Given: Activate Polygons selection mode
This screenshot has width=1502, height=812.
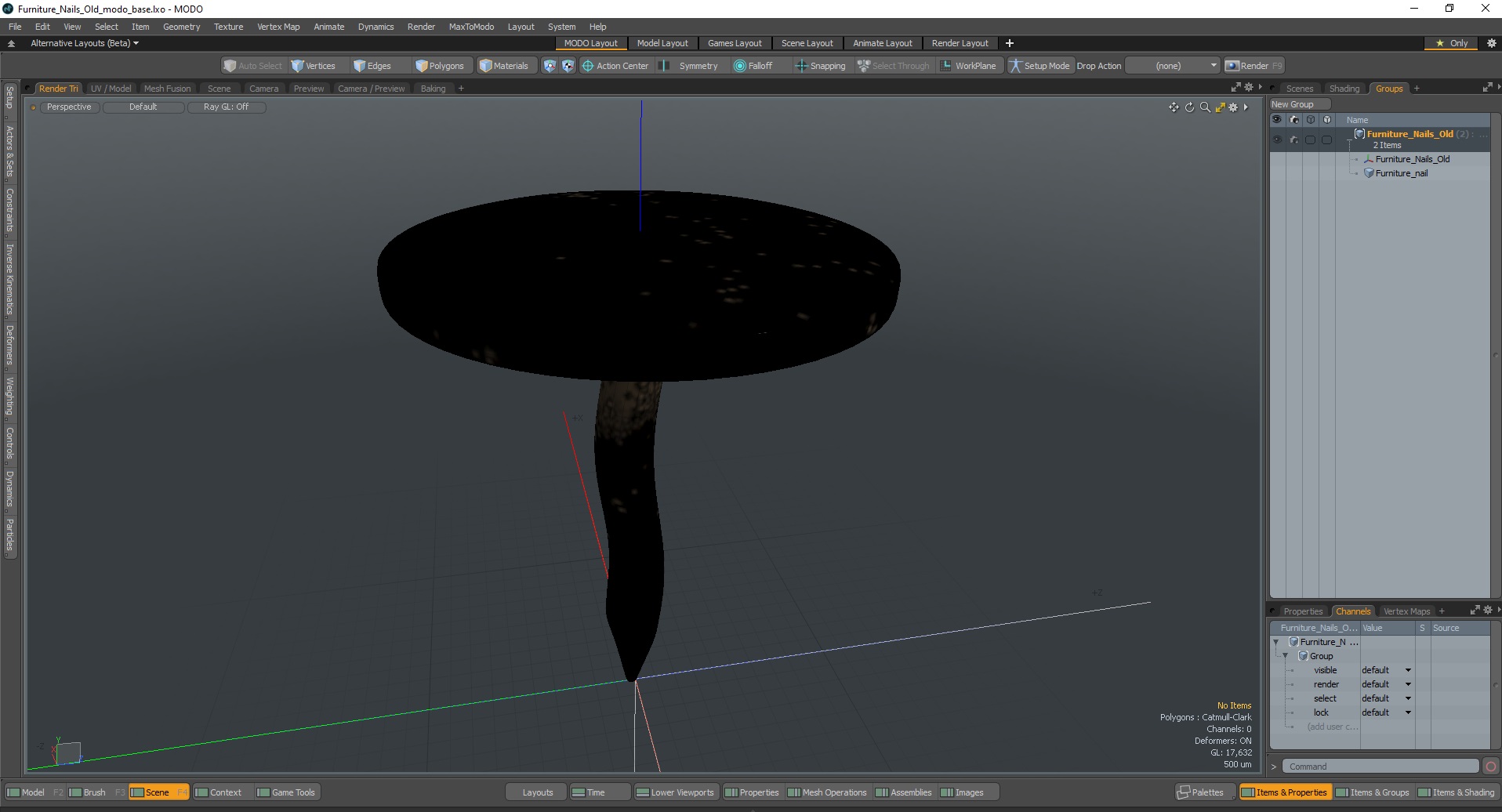Looking at the screenshot, I should coord(440,66).
